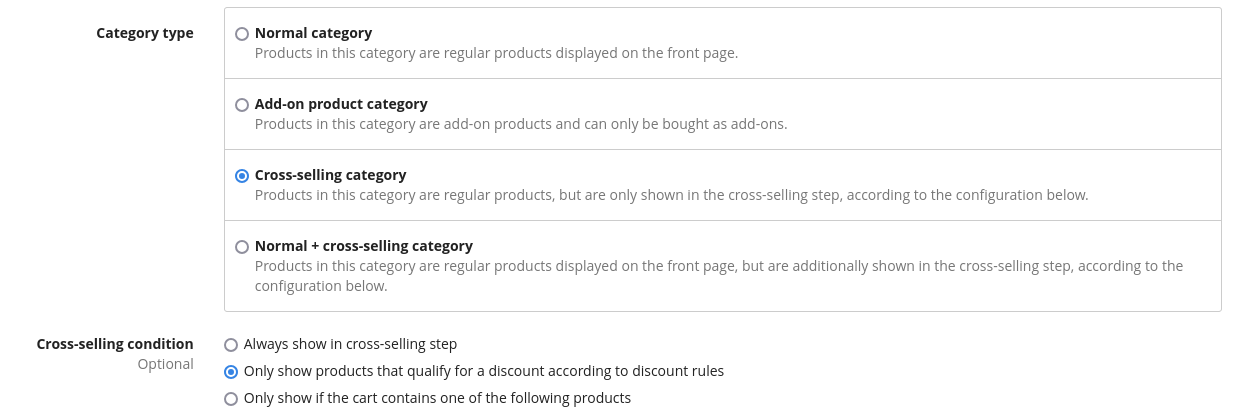Select the Add-on product category radio button
1235x417 pixels.
242,105
